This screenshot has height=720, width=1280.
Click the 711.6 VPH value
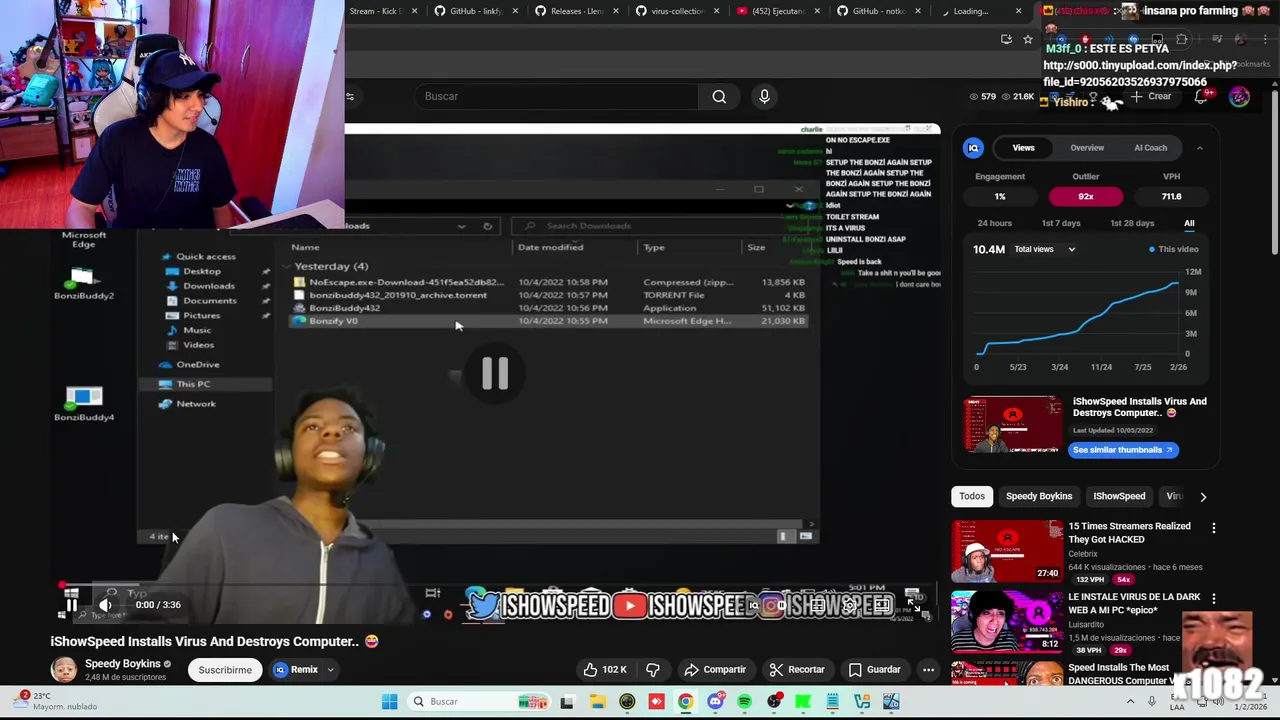coord(1172,196)
